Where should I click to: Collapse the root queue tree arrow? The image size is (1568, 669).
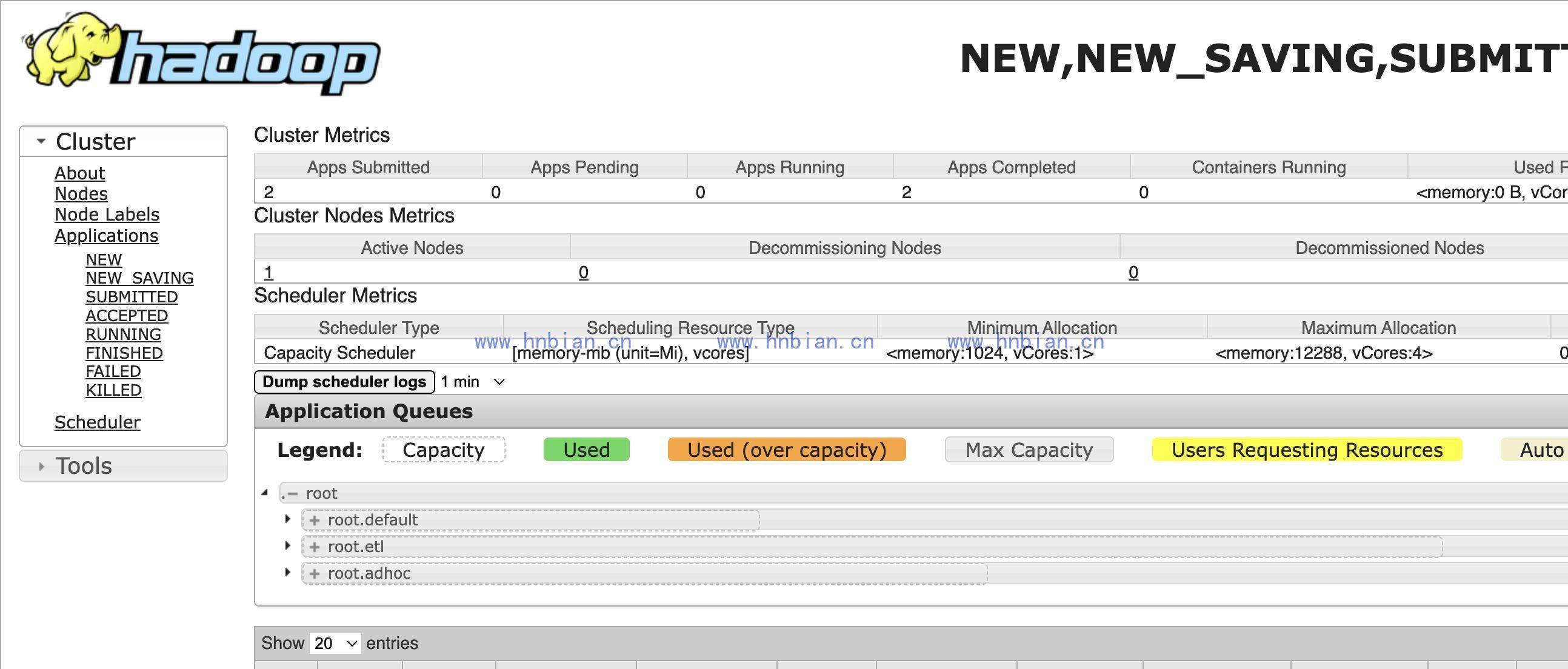pos(265,493)
